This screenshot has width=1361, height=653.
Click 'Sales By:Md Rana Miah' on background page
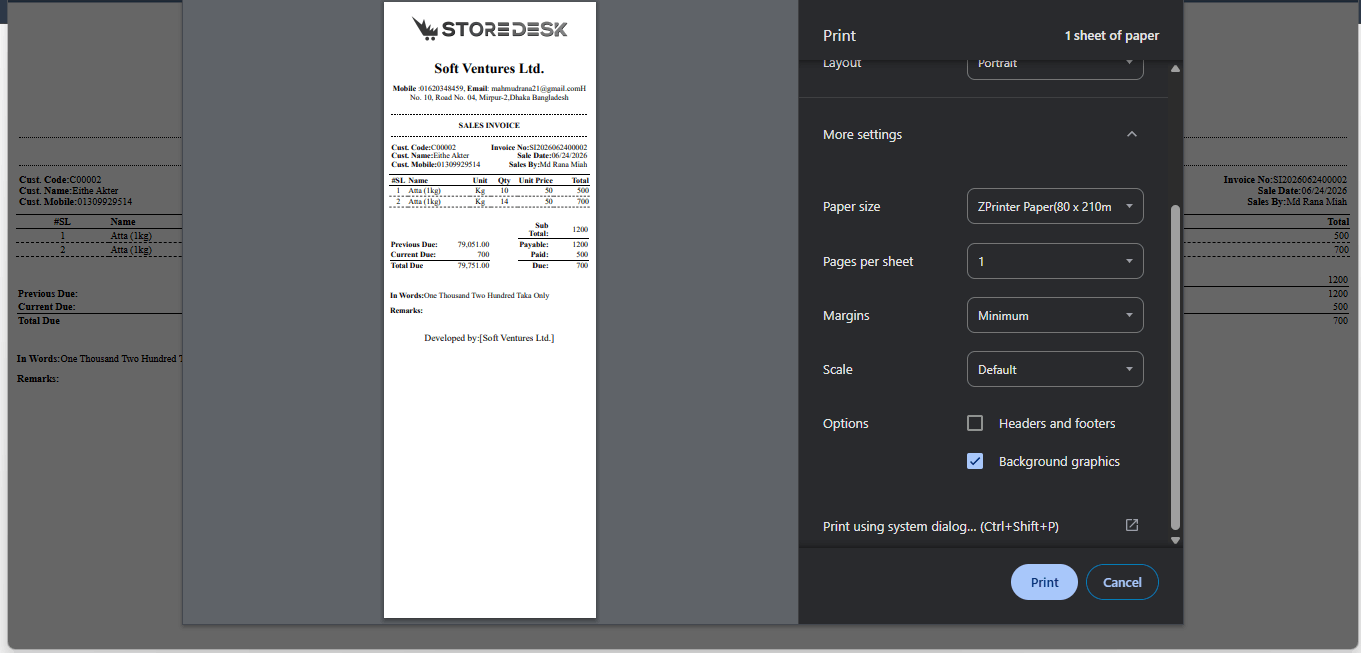(1297, 202)
